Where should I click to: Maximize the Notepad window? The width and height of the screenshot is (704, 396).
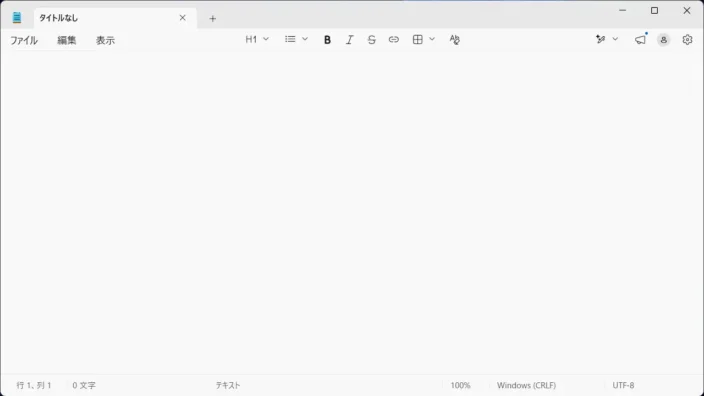655,10
